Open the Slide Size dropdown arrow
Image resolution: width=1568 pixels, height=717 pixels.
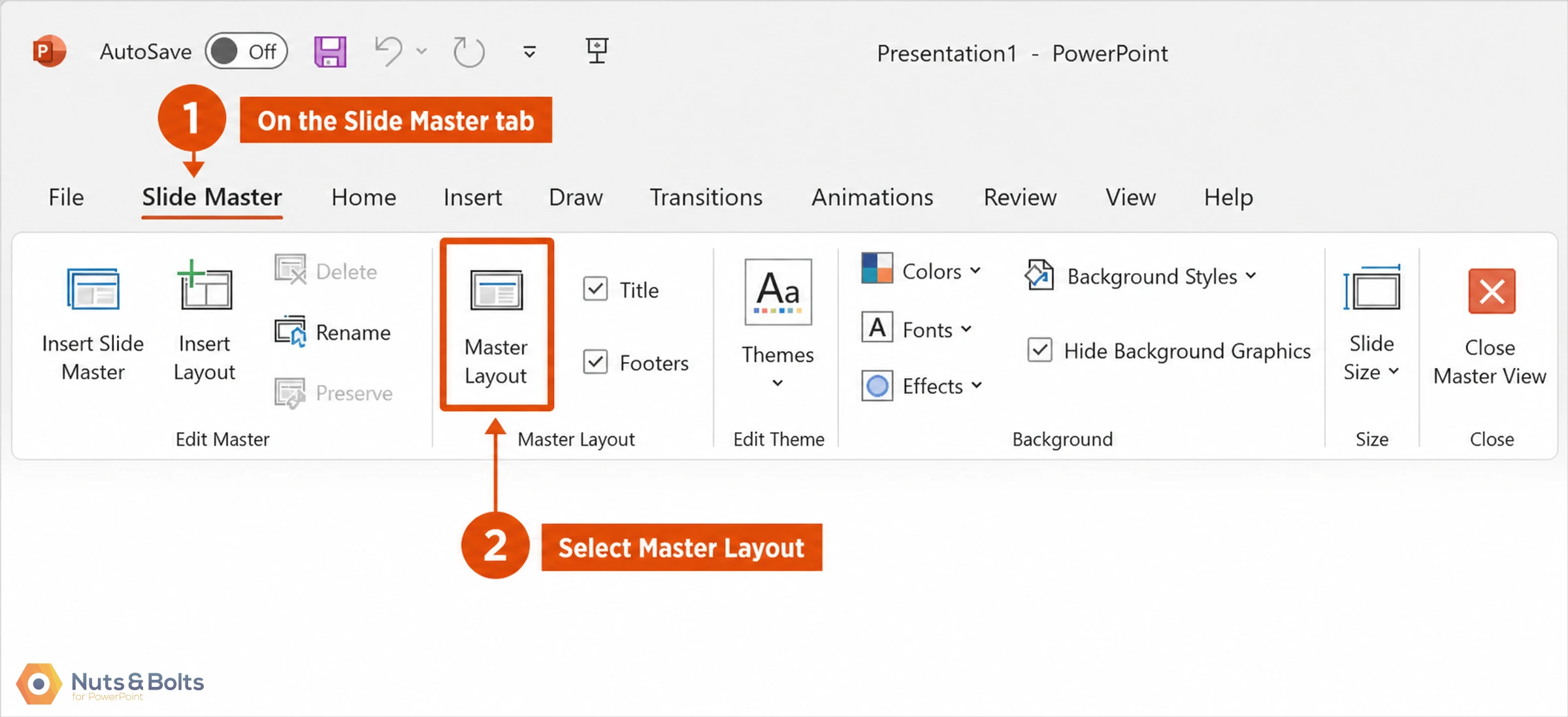[x=1394, y=371]
